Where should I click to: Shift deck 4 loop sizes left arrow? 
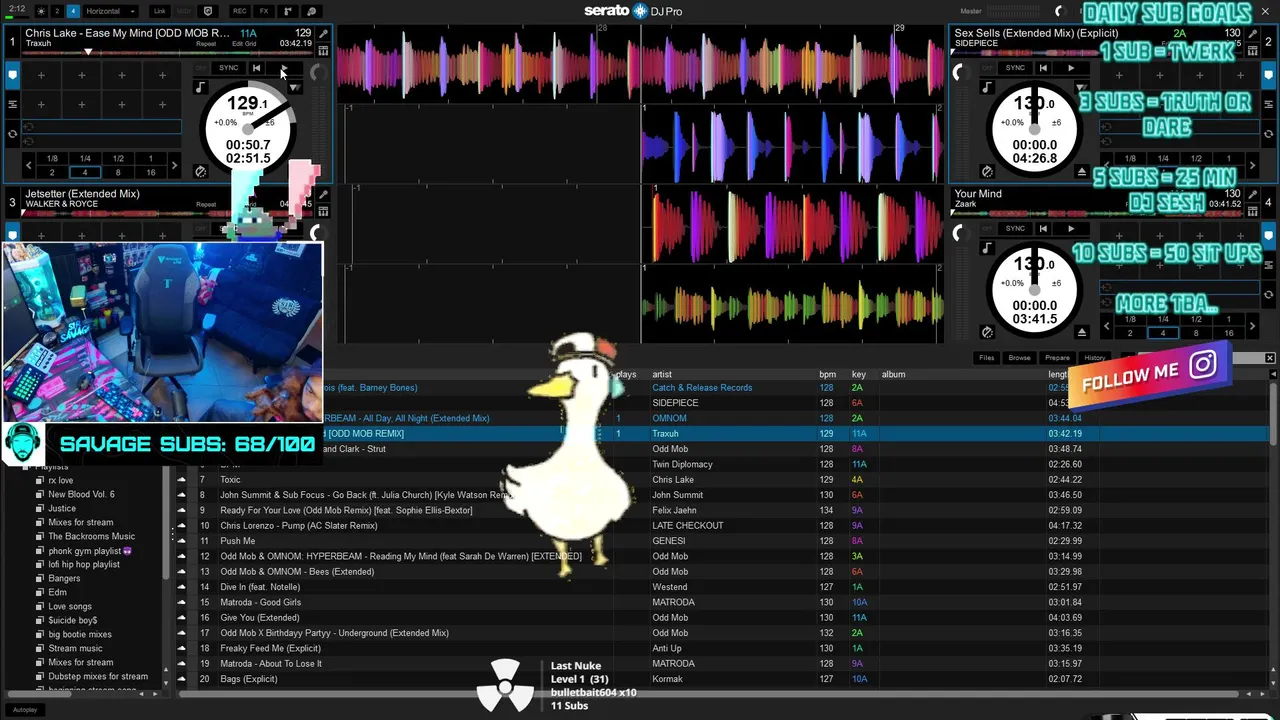1106,326
